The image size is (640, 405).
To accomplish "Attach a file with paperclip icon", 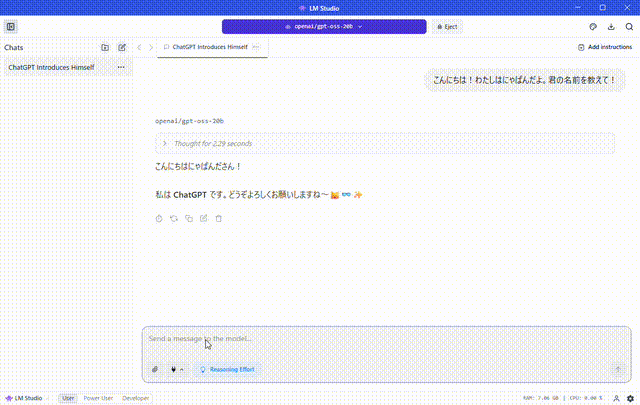I will (155, 369).
